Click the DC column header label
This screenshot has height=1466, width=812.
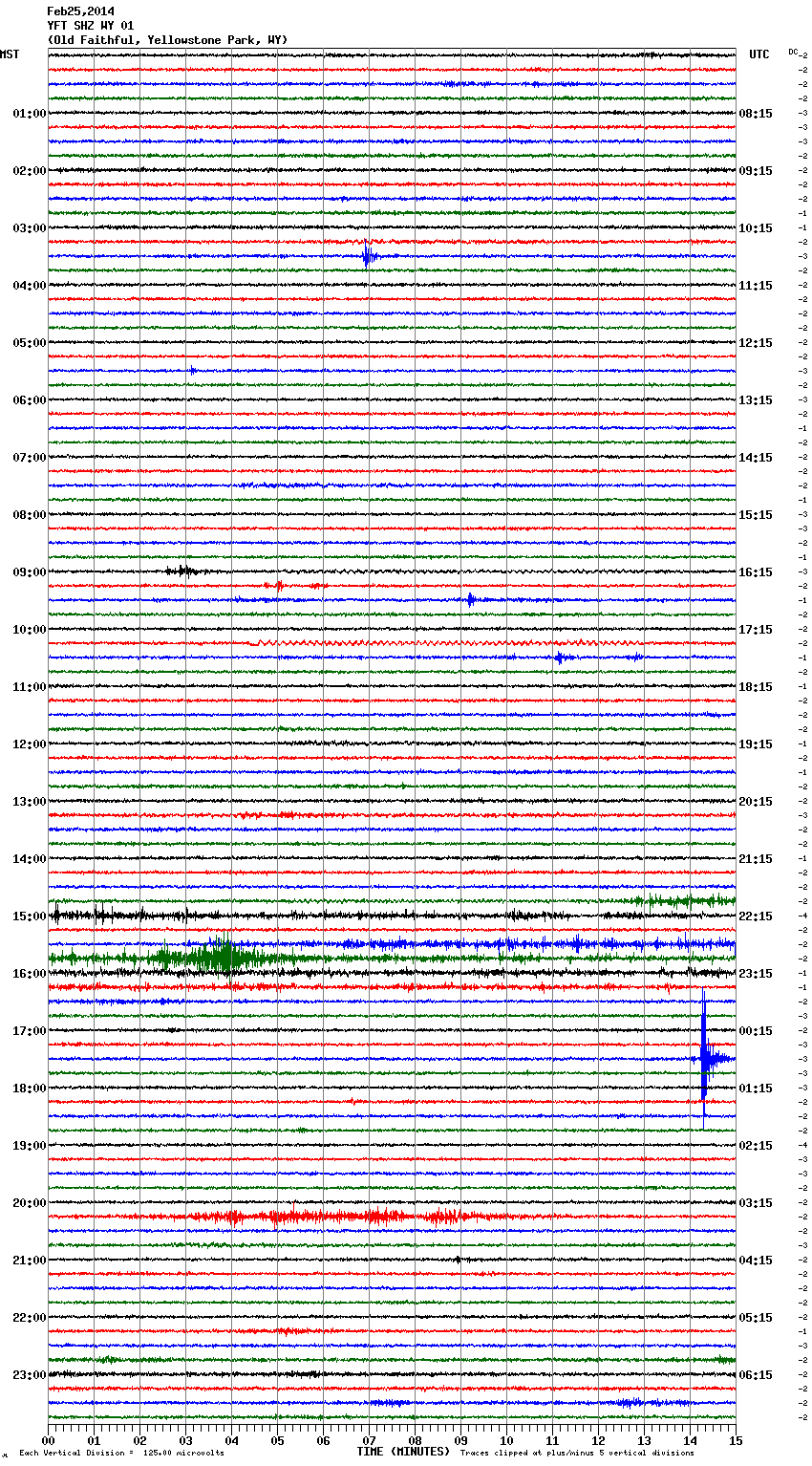click(x=793, y=52)
